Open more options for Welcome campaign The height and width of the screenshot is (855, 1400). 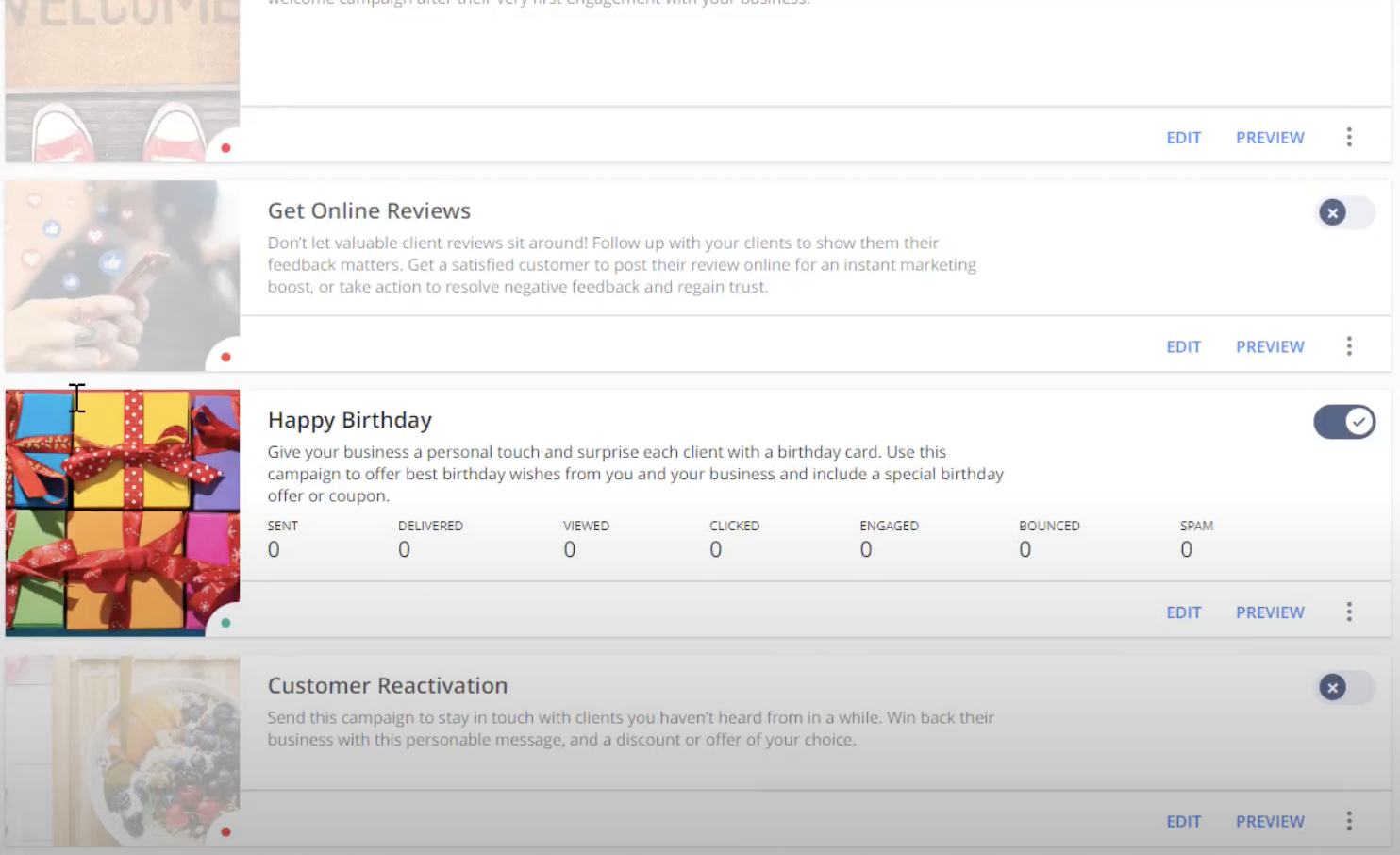pos(1349,138)
